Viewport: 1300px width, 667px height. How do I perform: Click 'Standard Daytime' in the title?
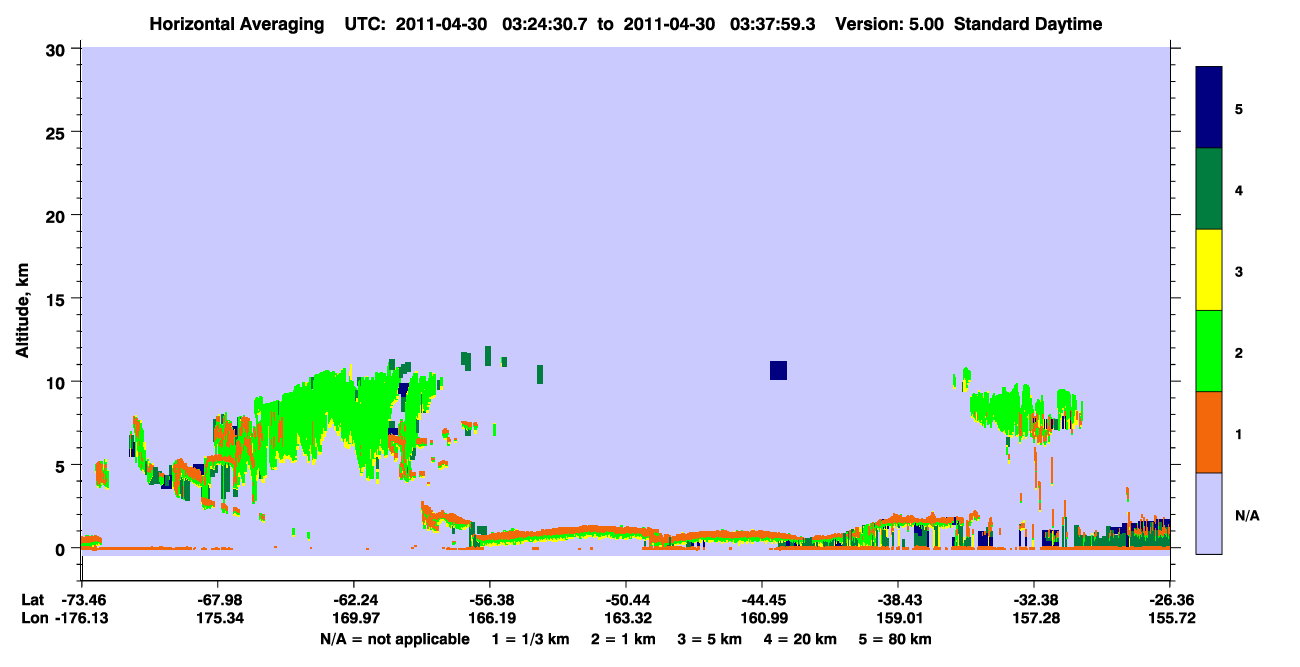(1028, 24)
